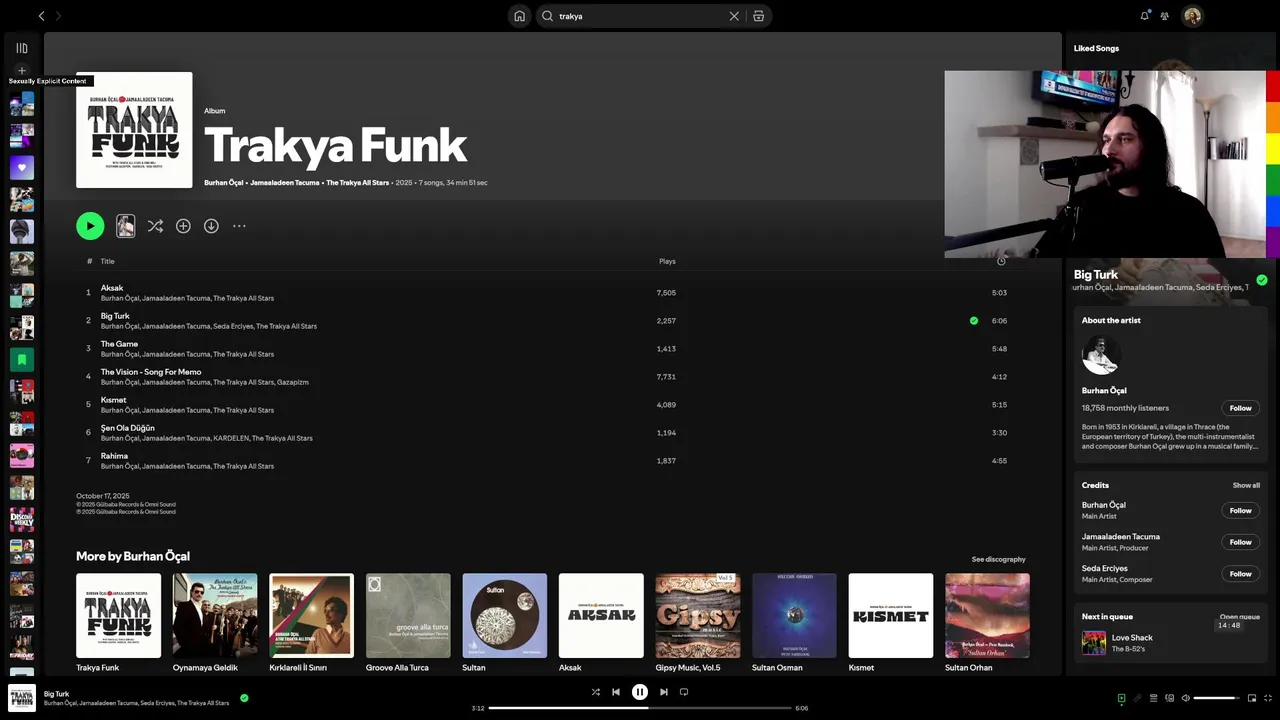Open the Home page icon
This screenshot has height=720, width=1280.
click(519, 16)
